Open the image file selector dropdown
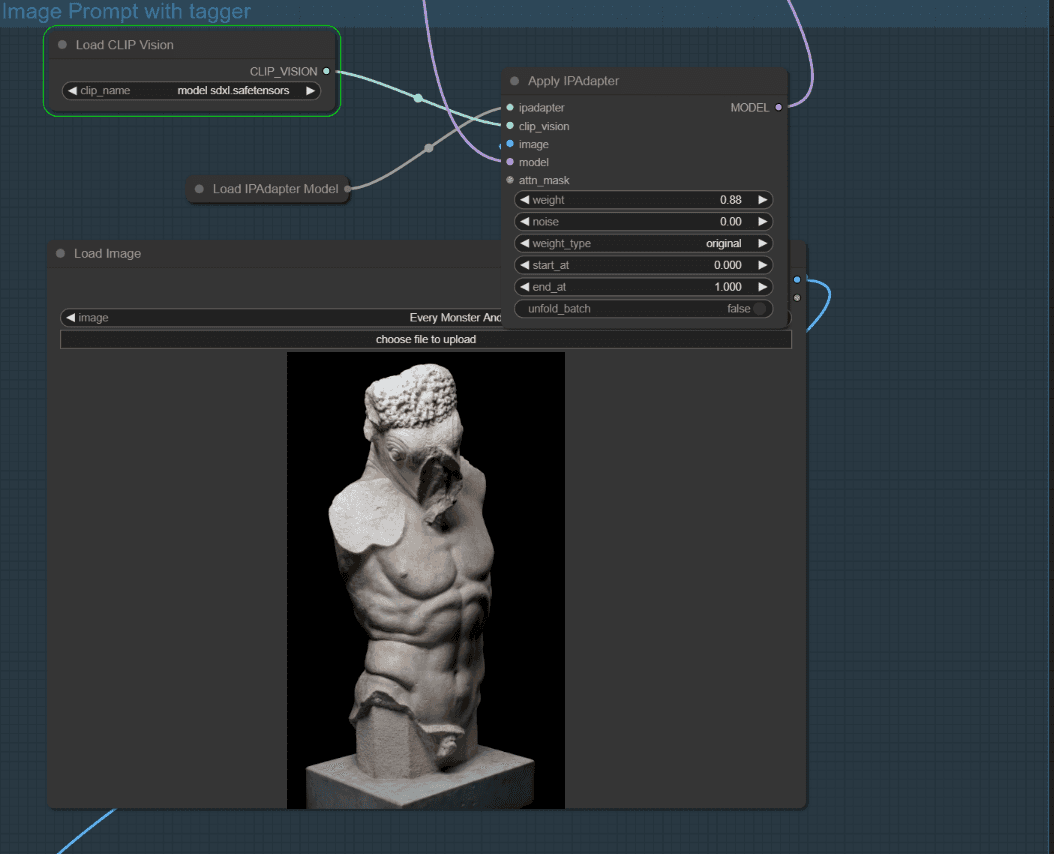 pyautogui.click(x=300, y=318)
